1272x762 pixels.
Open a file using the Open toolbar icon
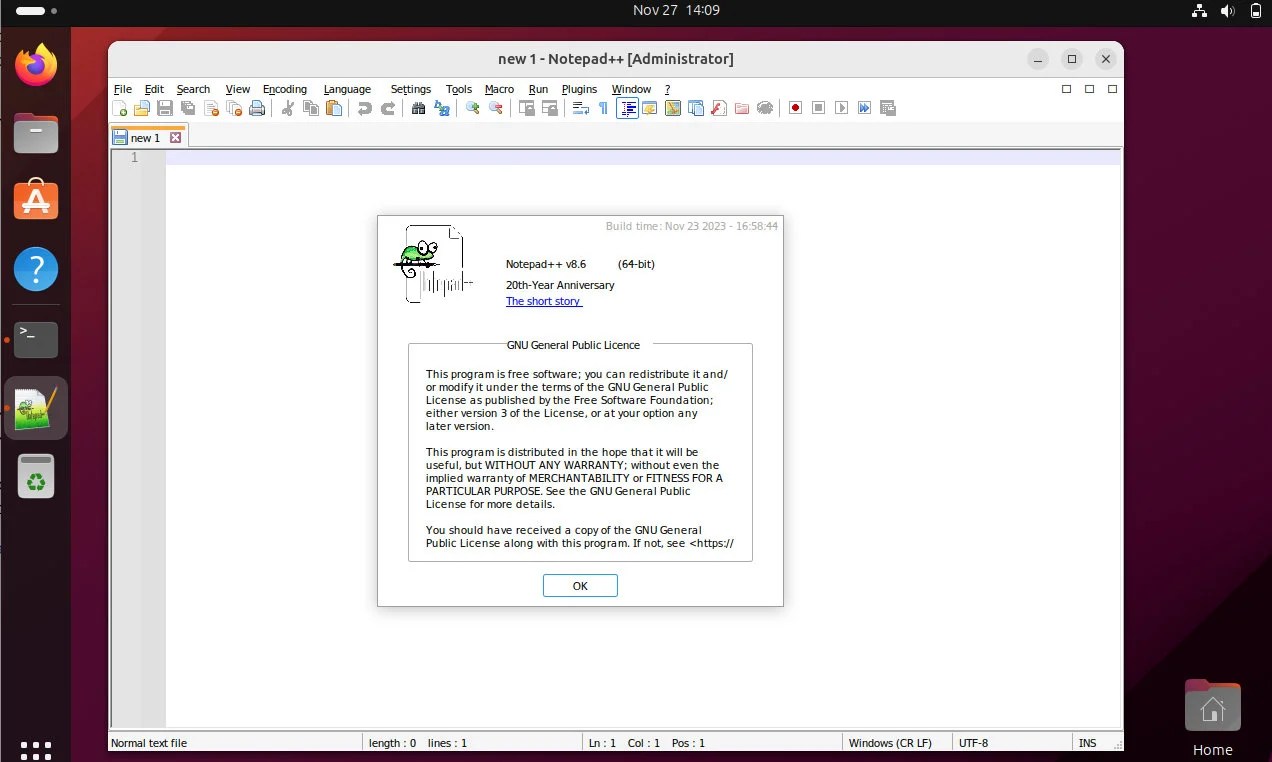143,108
